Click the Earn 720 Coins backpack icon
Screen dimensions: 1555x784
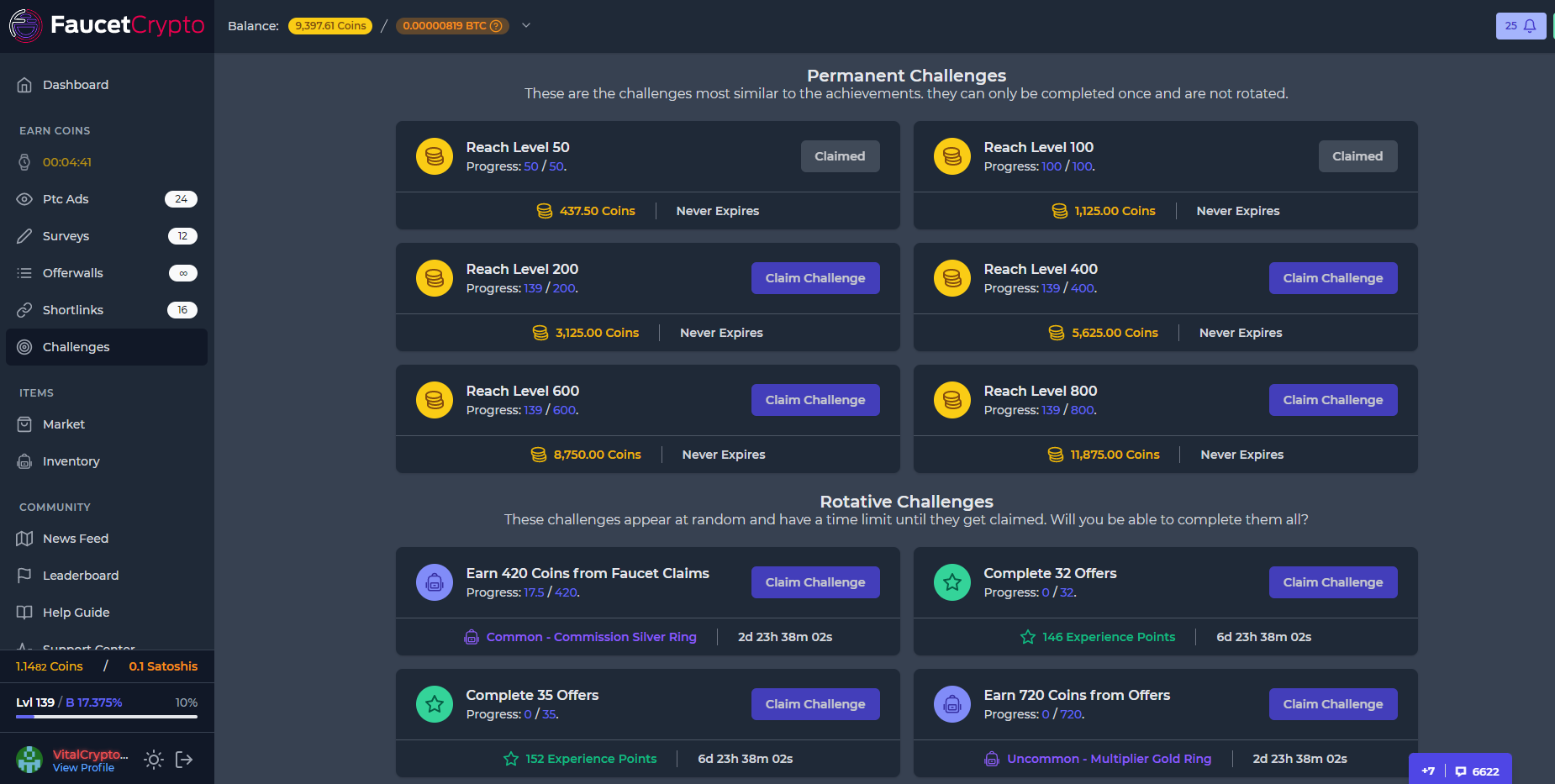[952, 704]
